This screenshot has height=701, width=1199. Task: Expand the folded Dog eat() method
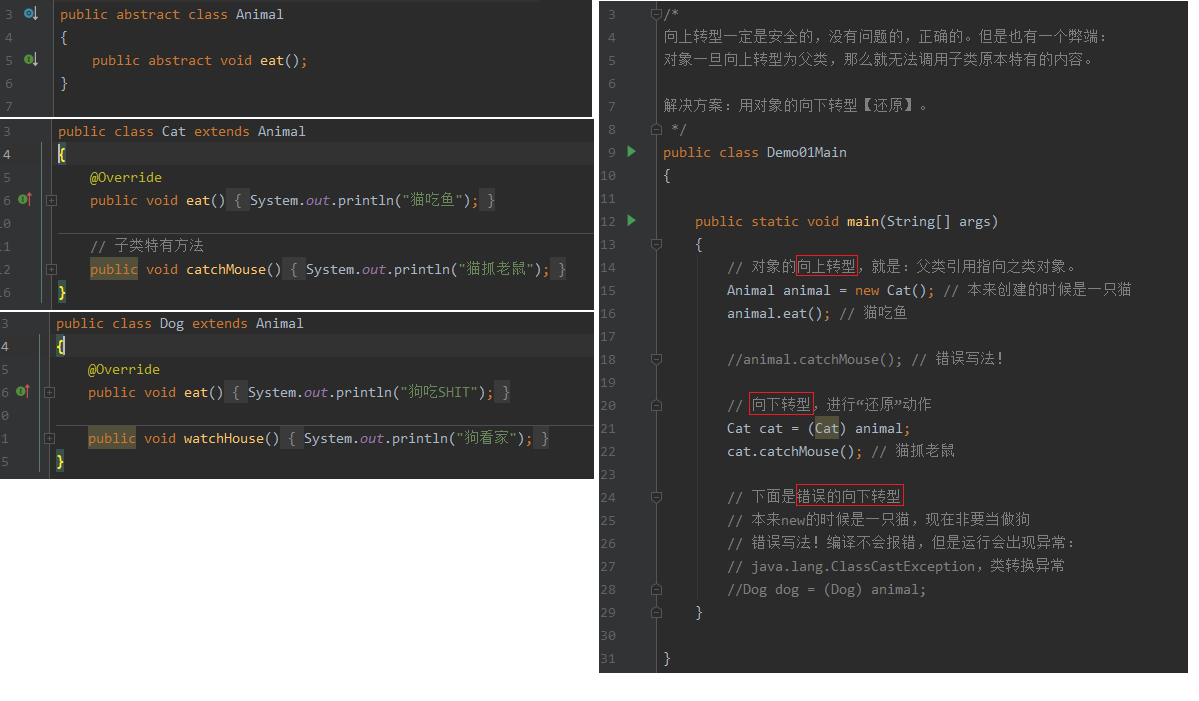click(52, 392)
